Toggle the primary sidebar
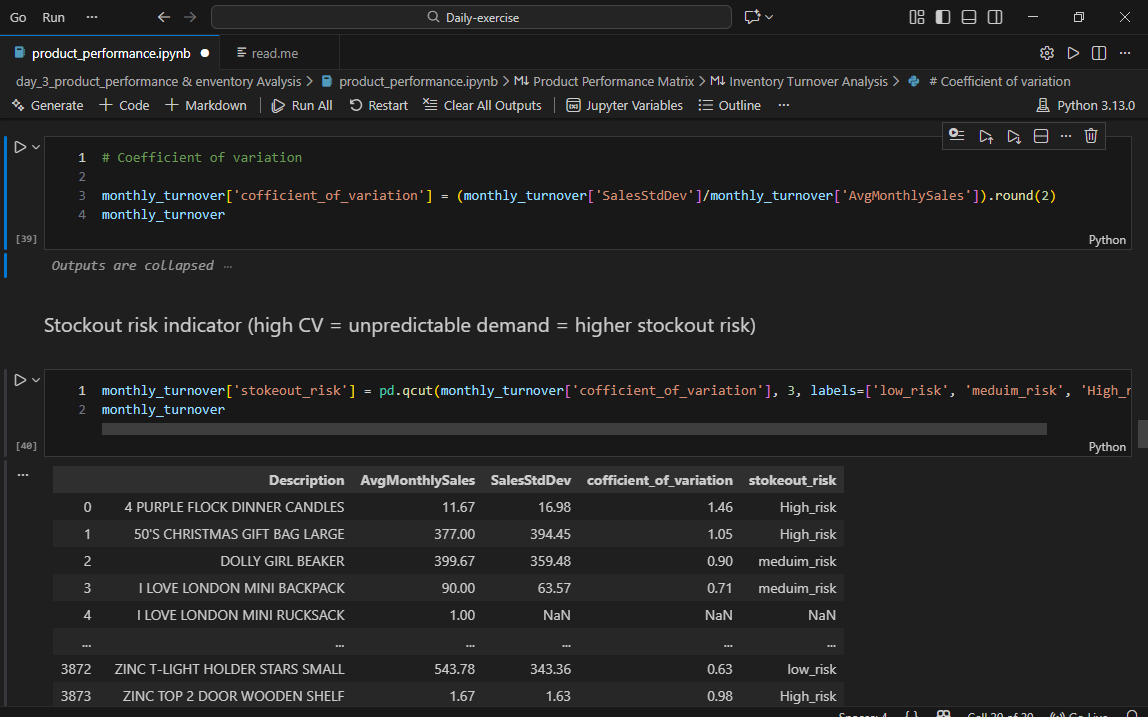 (941, 17)
